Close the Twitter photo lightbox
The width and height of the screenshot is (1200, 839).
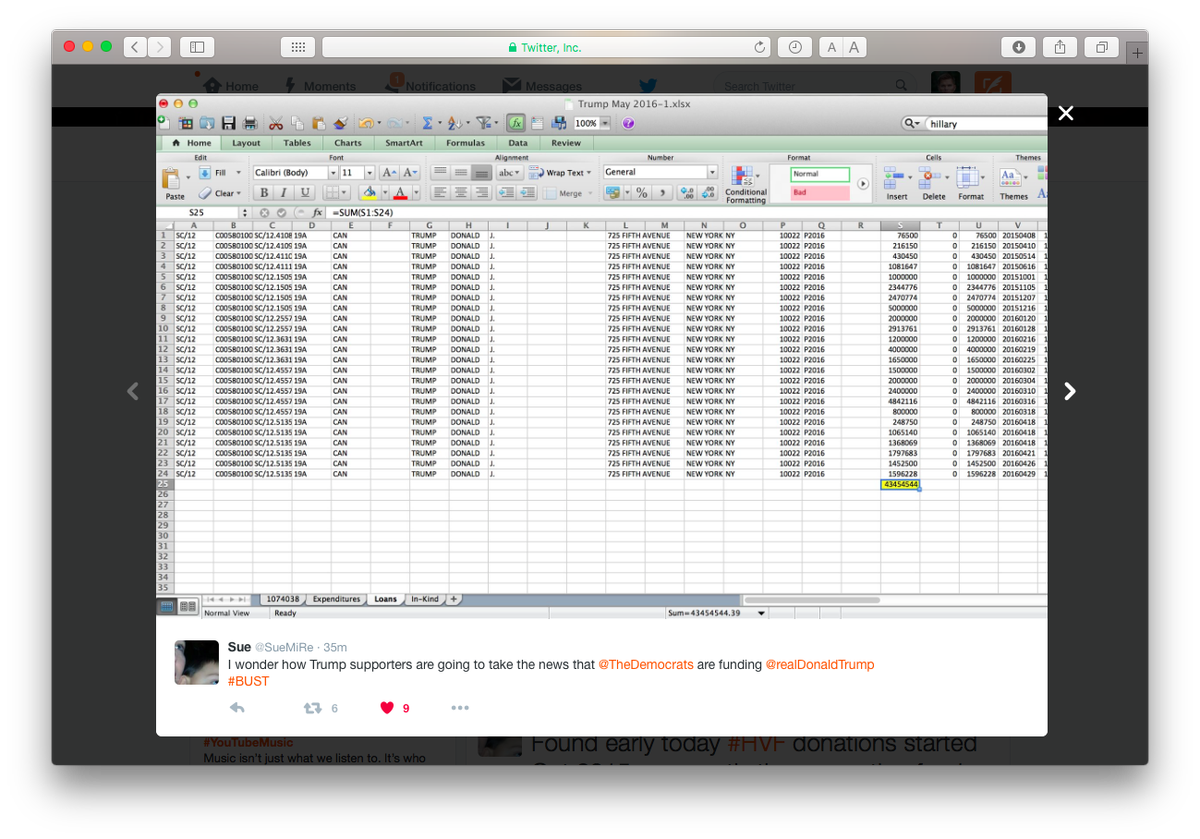pos(1066,114)
